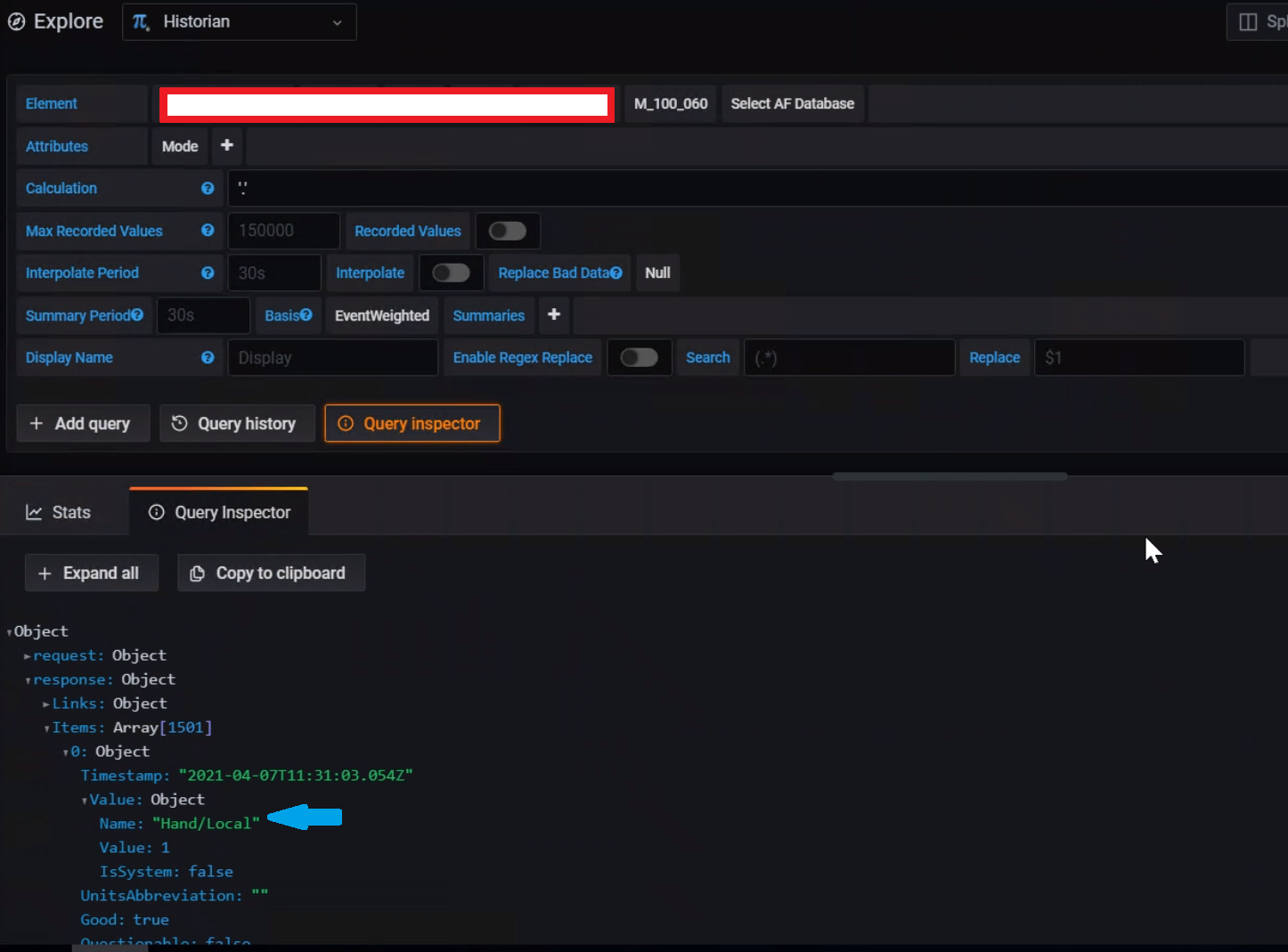This screenshot has height=952, width=1288.
Task: Select the Query Inspector tab
Action: (x=218, y=512)
